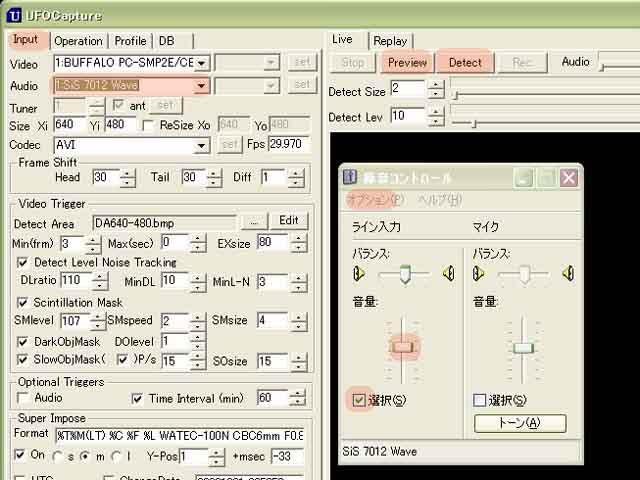Click left speaker icon of mic balance
Viewport: 640px width, 480px height.
pyautogui.click(x=478, y=273)
